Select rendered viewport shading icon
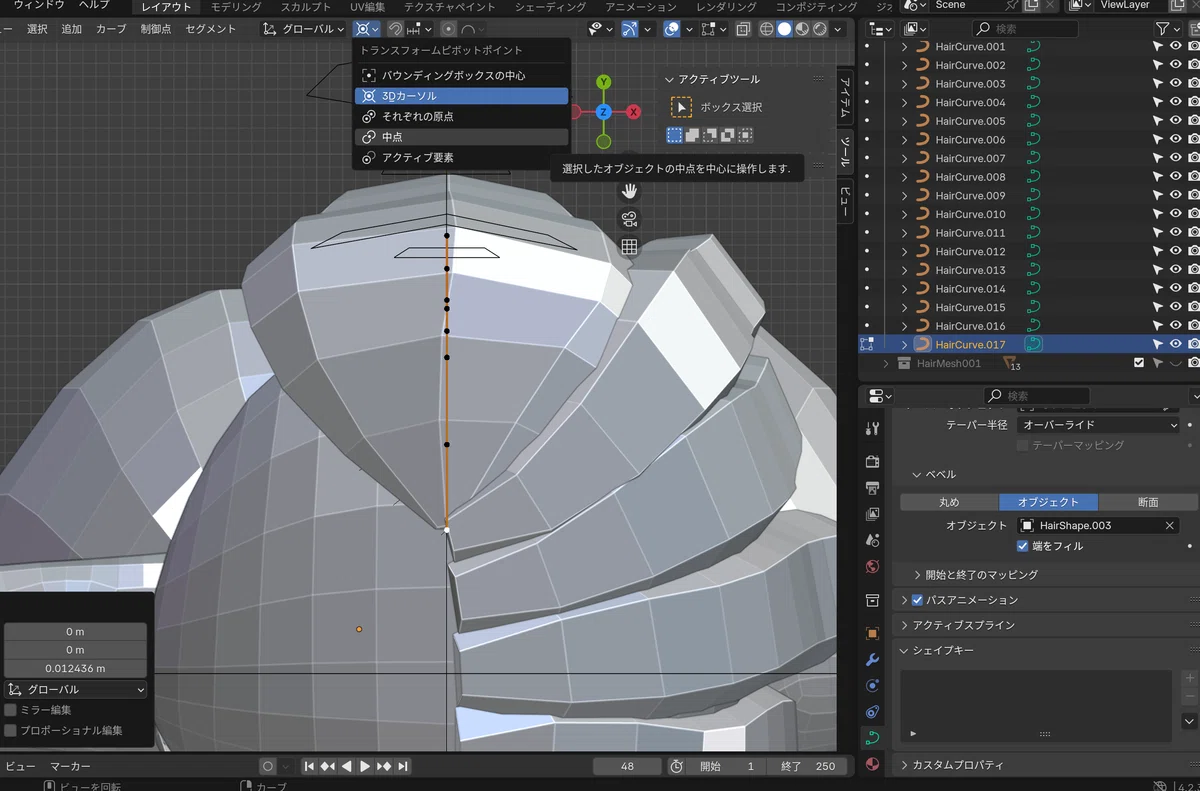 point(820,29)
